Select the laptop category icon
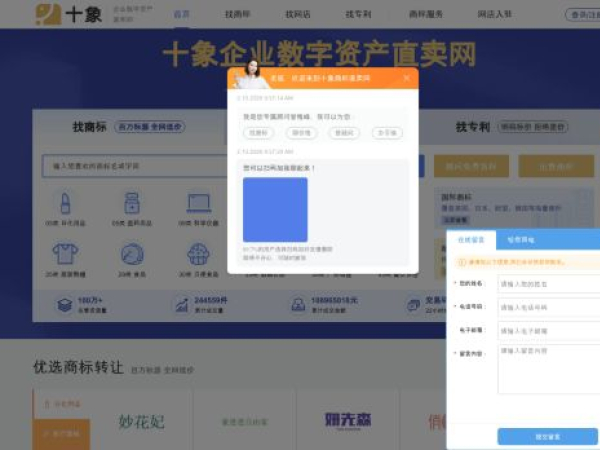 coord(199,203)
